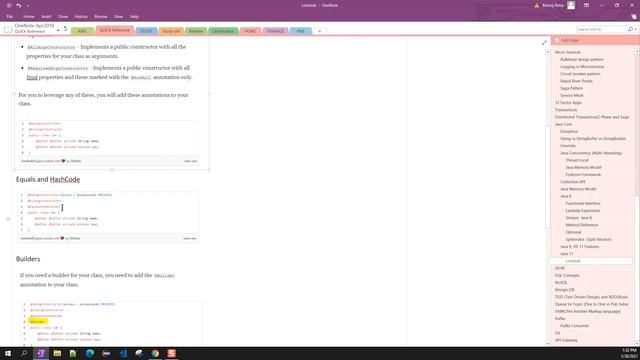The height and width of the screenshot is (360, 640).
Task: Open the Micro Services page
Action: point(567,52)
